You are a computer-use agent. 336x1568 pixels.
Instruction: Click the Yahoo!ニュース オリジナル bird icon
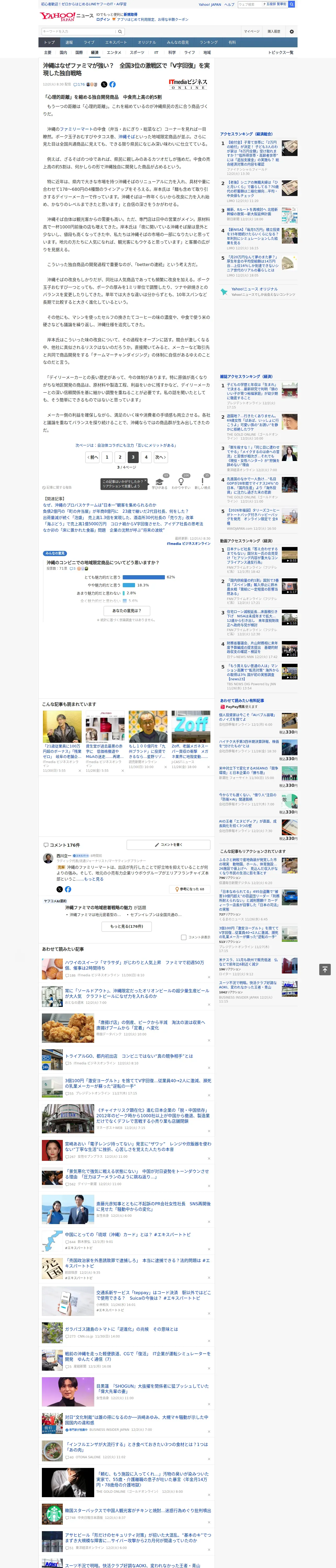225,292
